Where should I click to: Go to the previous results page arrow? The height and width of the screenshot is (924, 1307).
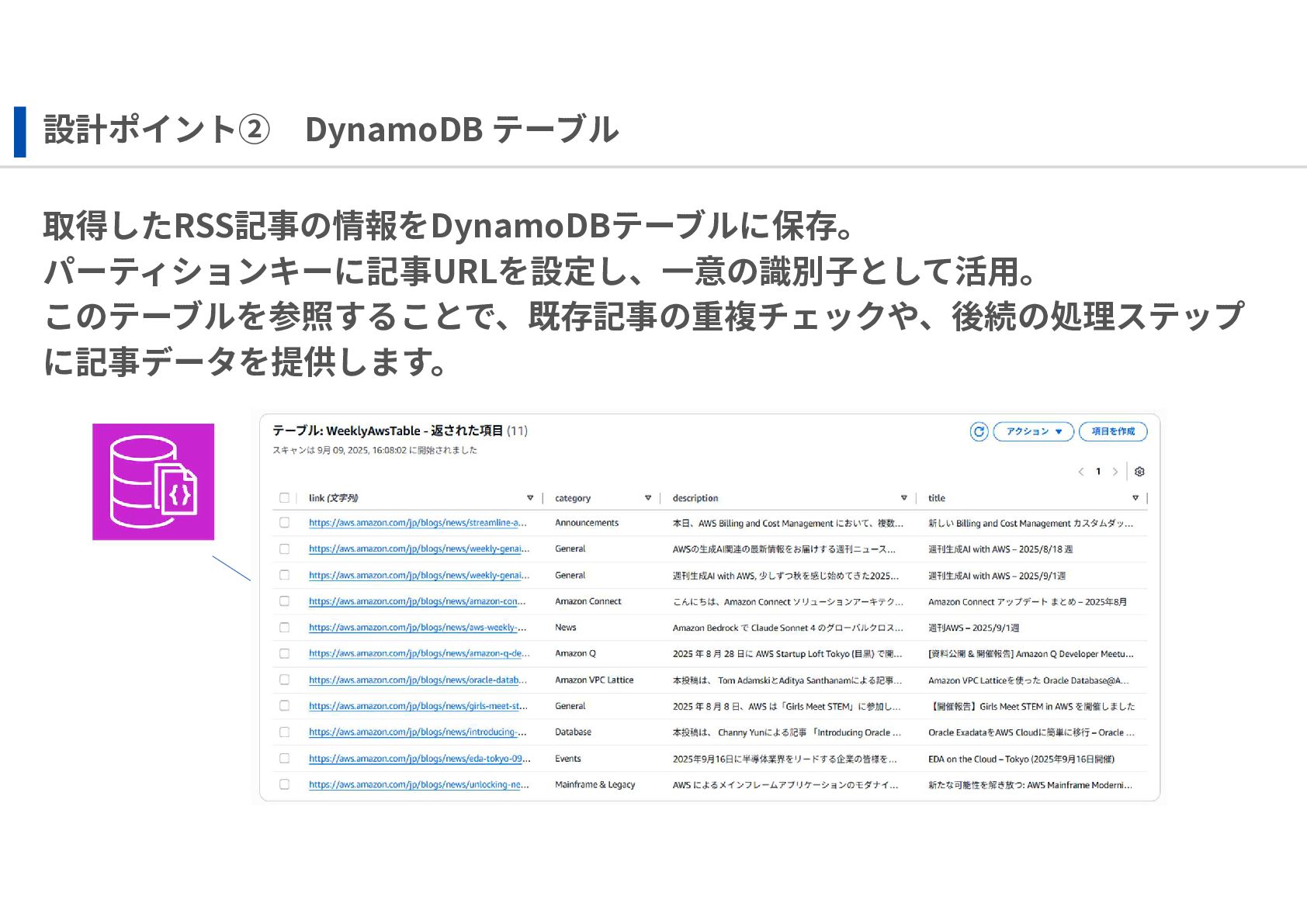coord(1080,472)
